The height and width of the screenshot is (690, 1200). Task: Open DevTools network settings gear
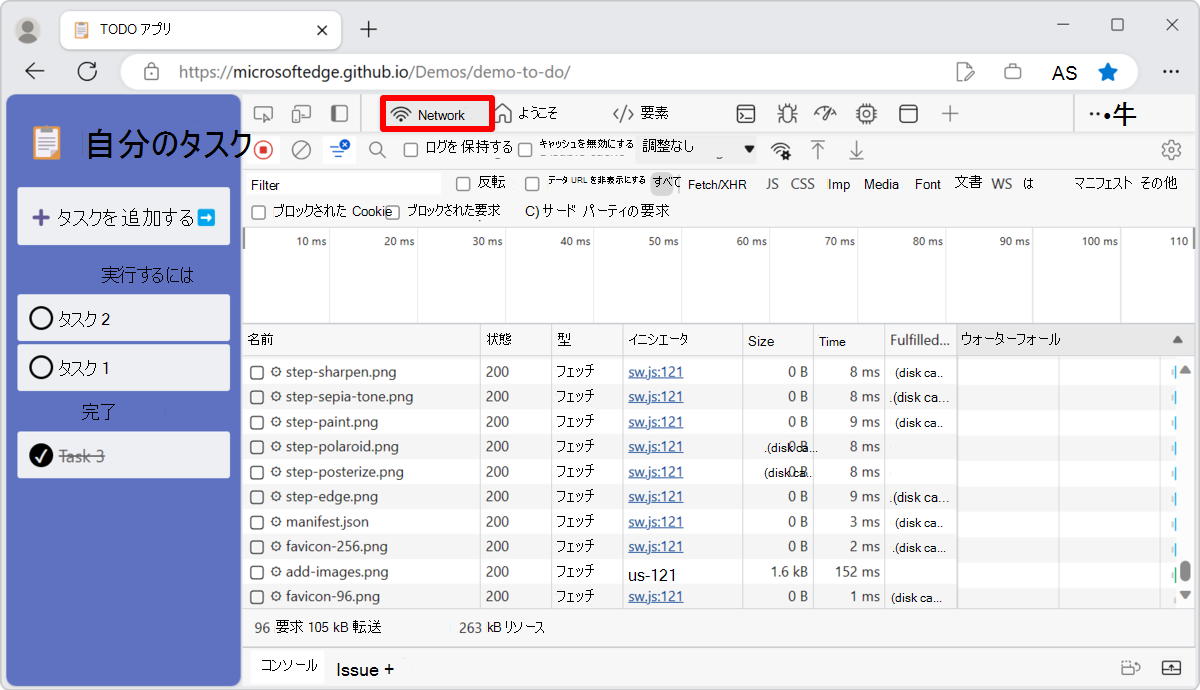pos(1170,148)
